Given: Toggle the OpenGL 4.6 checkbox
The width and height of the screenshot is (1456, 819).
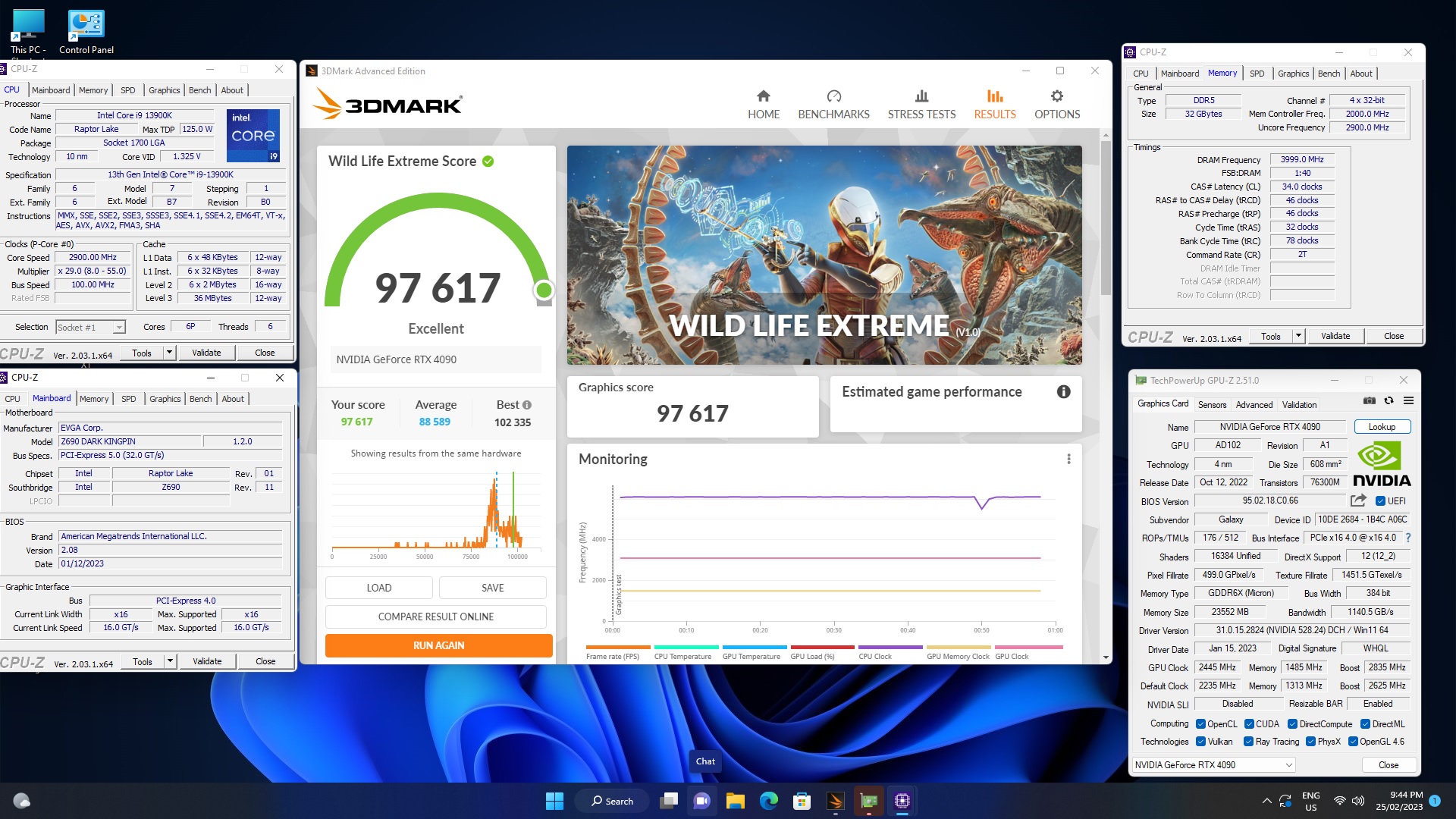Looking at the screenshot, I should (1353, 742).
